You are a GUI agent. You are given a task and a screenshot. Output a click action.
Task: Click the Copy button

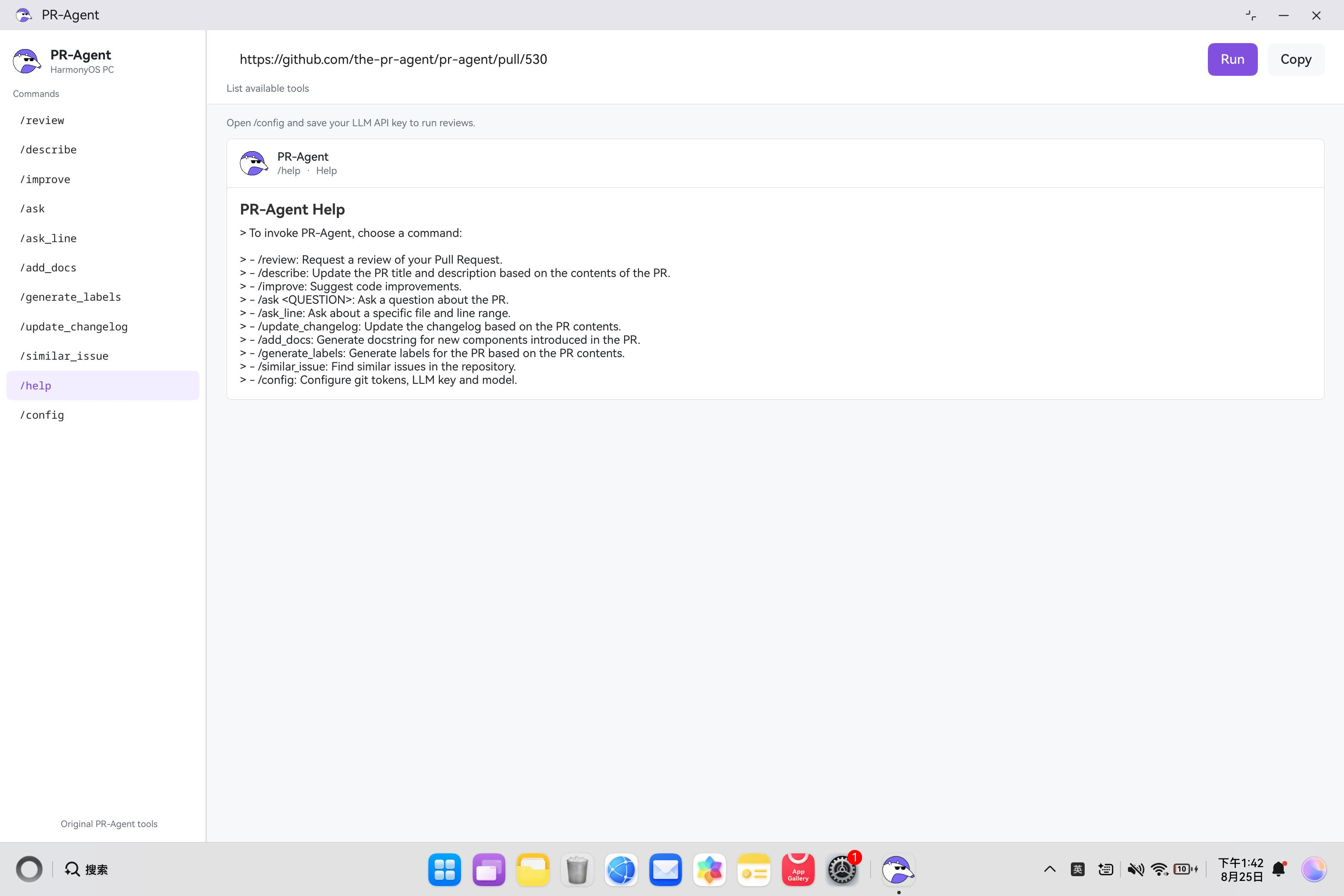1295,59
